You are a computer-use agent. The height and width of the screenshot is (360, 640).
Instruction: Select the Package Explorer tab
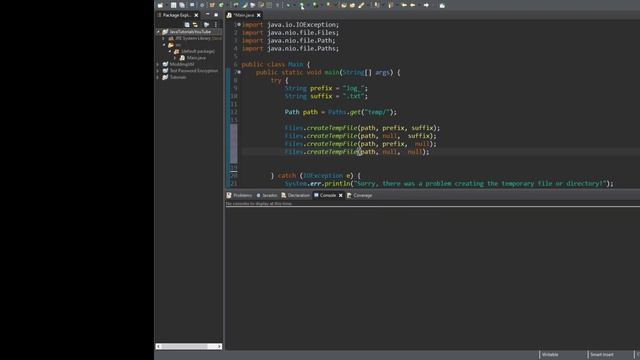[x=176, y=15]
